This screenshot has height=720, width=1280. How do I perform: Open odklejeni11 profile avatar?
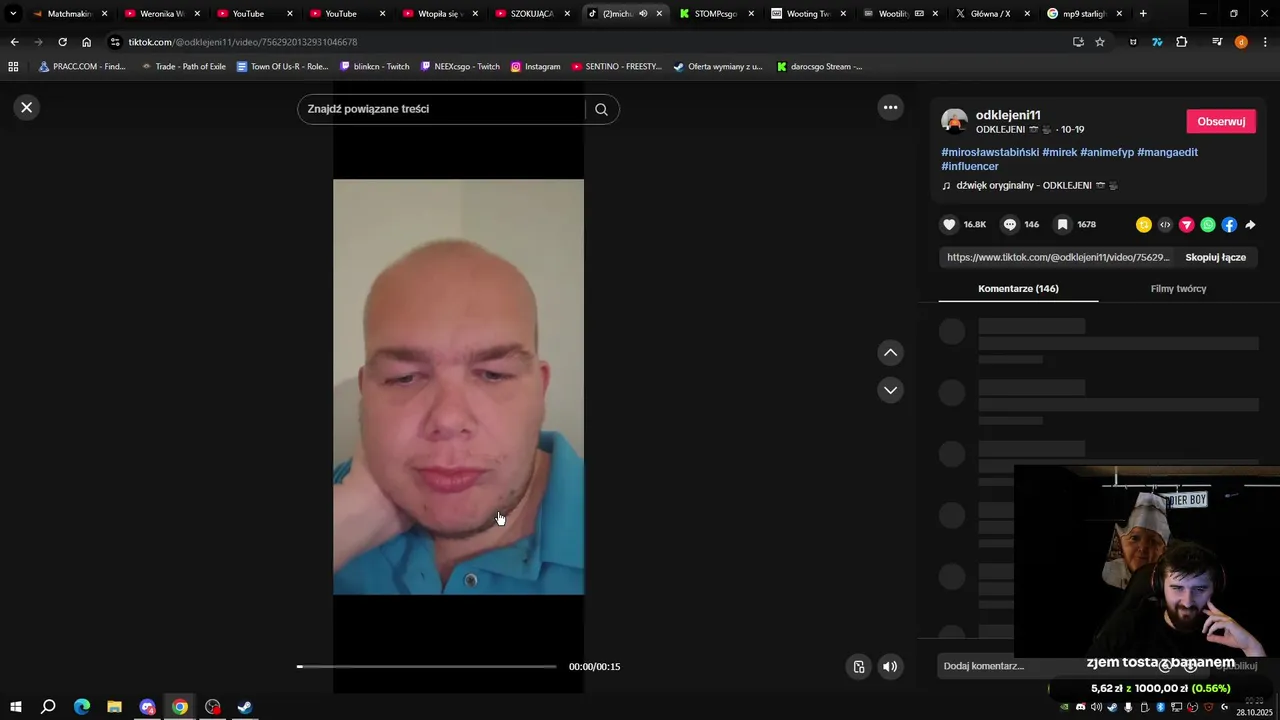954,121
